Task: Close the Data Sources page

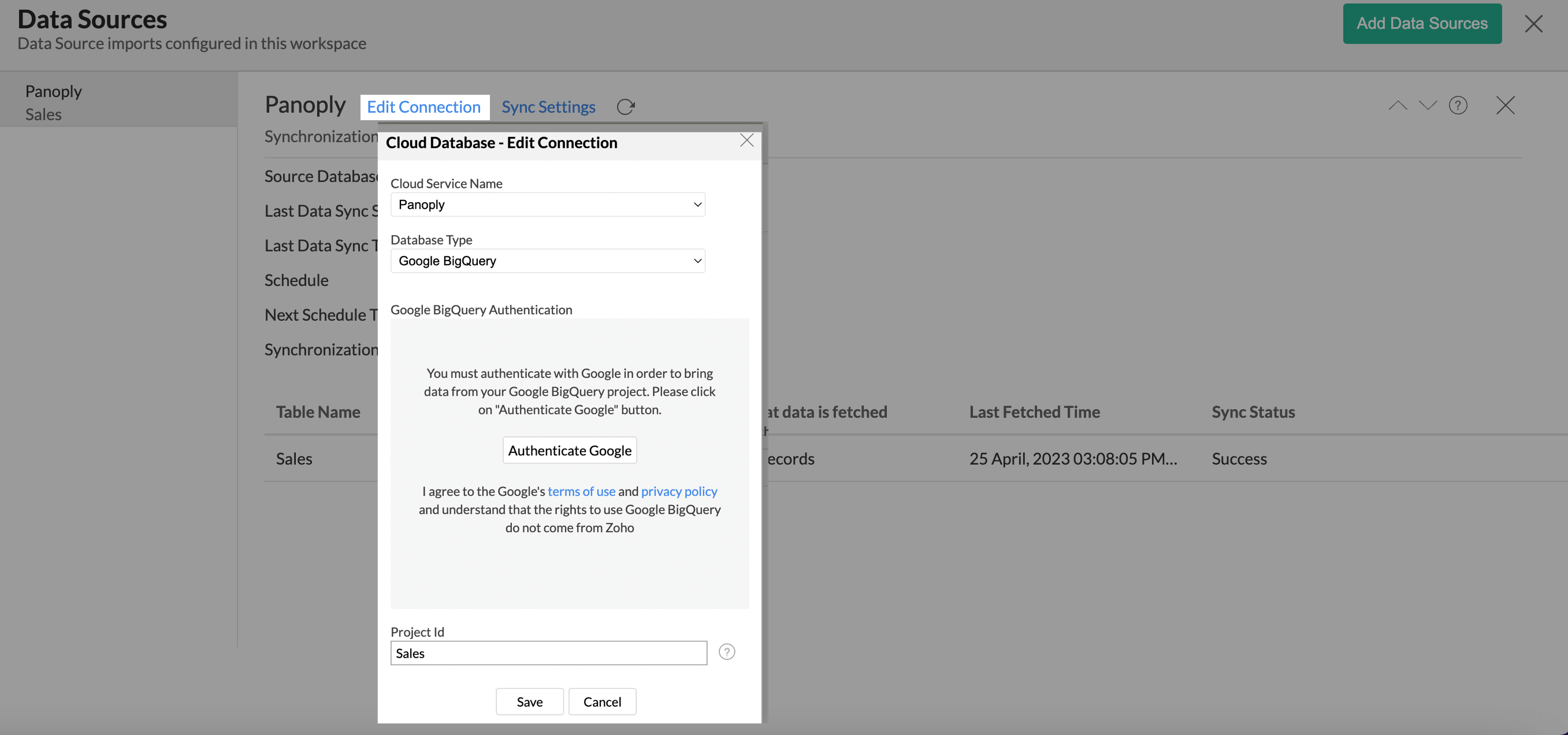Action: coord(1533,24)
